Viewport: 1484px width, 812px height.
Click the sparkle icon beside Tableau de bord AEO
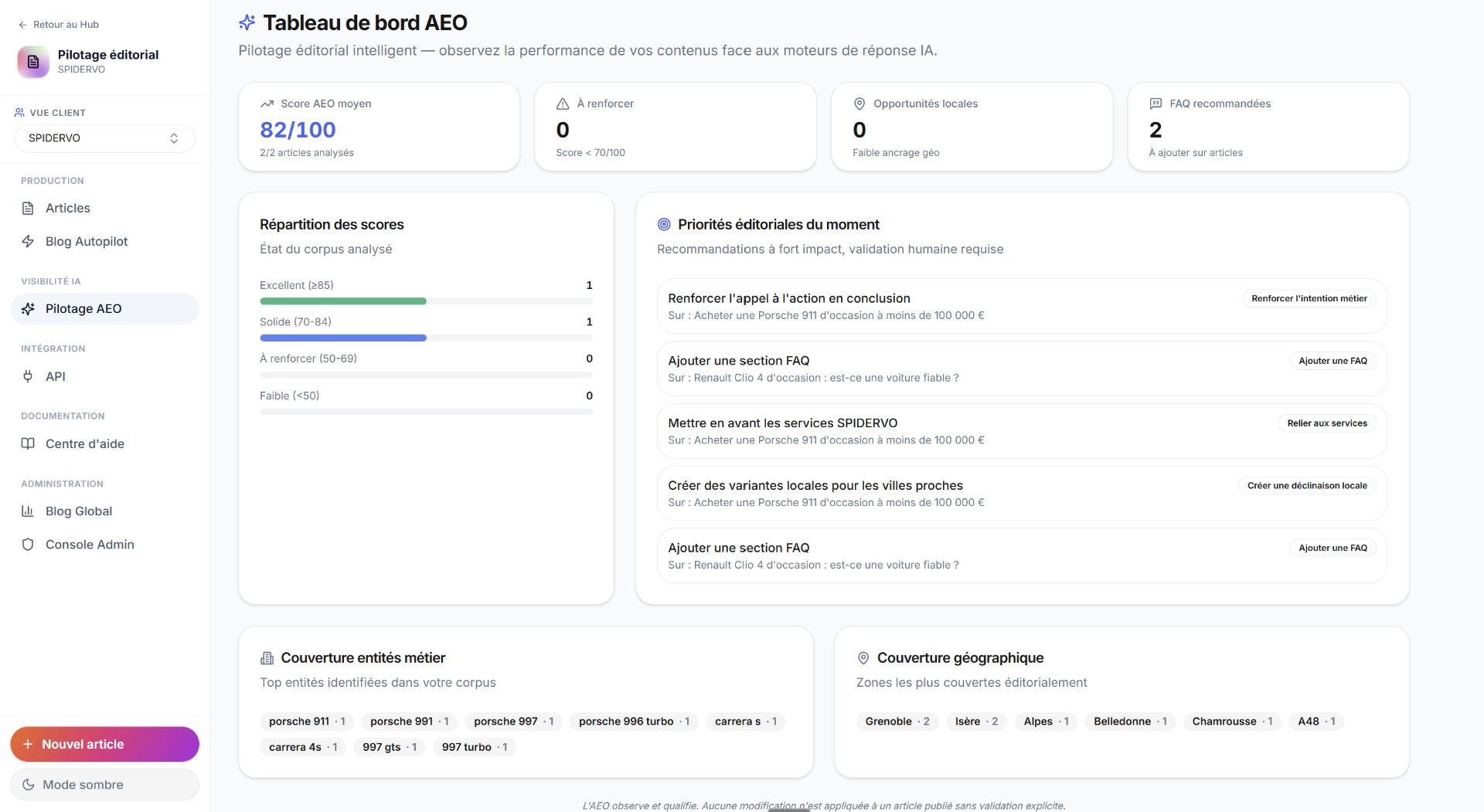click(247, 22)
